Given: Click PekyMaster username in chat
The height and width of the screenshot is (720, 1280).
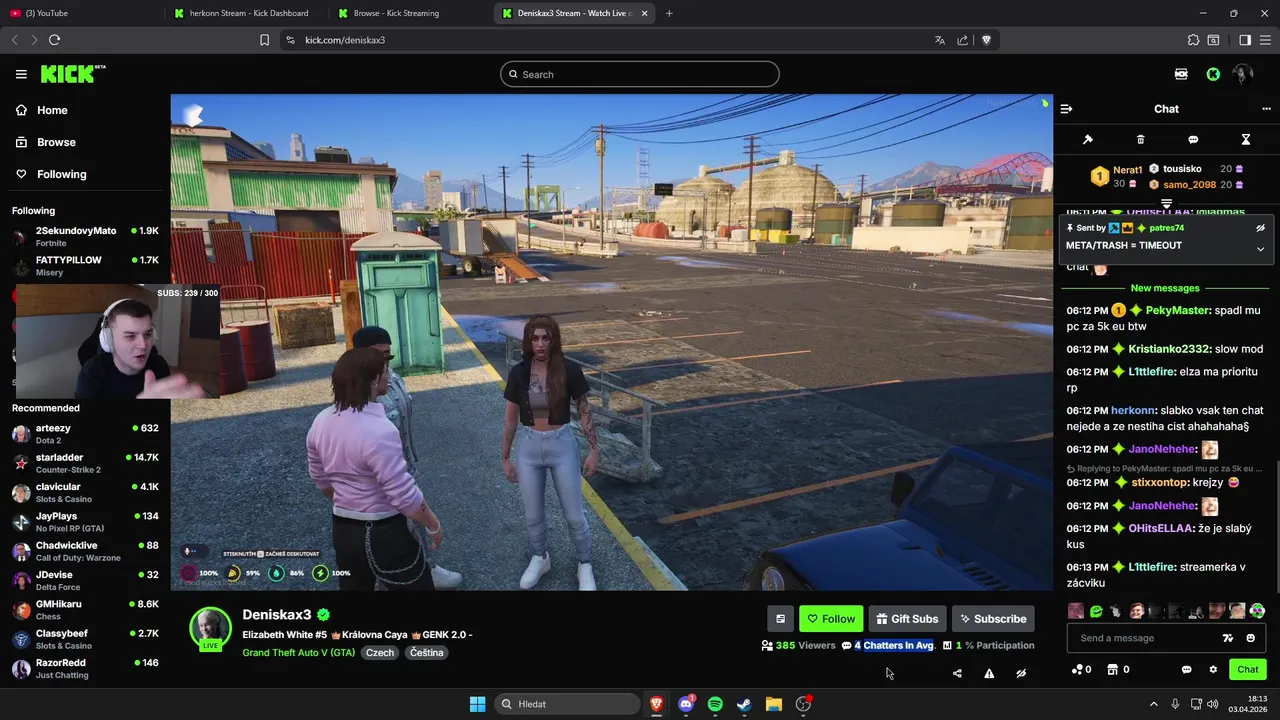Looking at the screenshot, I should (x=1177, y=311).
